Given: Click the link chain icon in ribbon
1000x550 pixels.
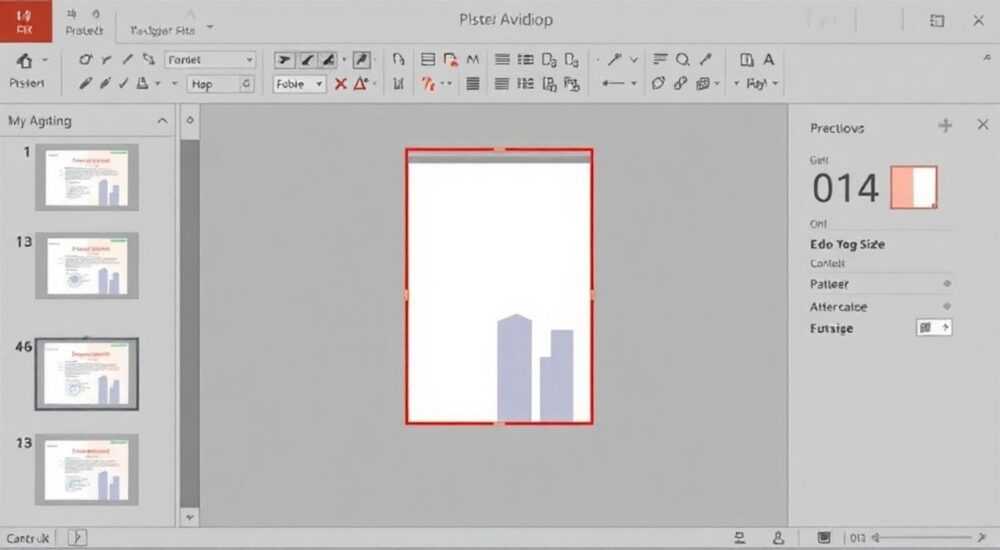Looking at the screenshot, I should pyautogui.click(x=680, y=83).
